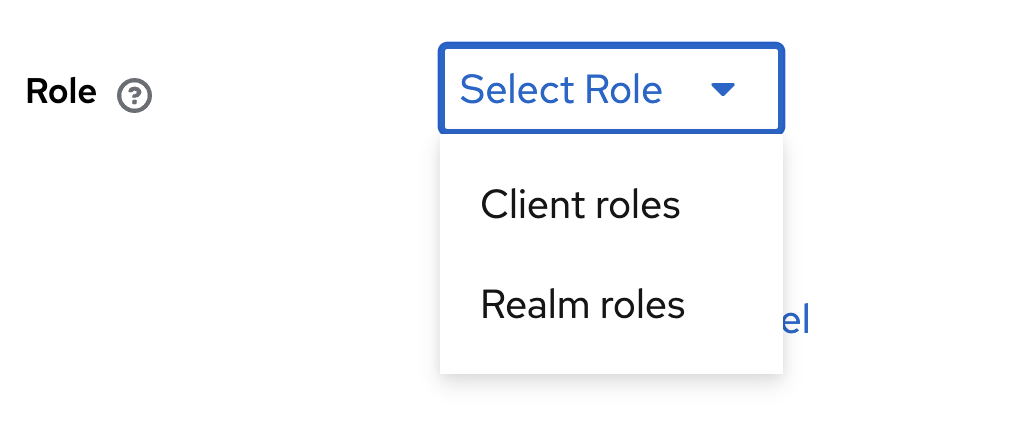Select the Client roles option
Screen dimensions: 1014x440
(580, 205)
